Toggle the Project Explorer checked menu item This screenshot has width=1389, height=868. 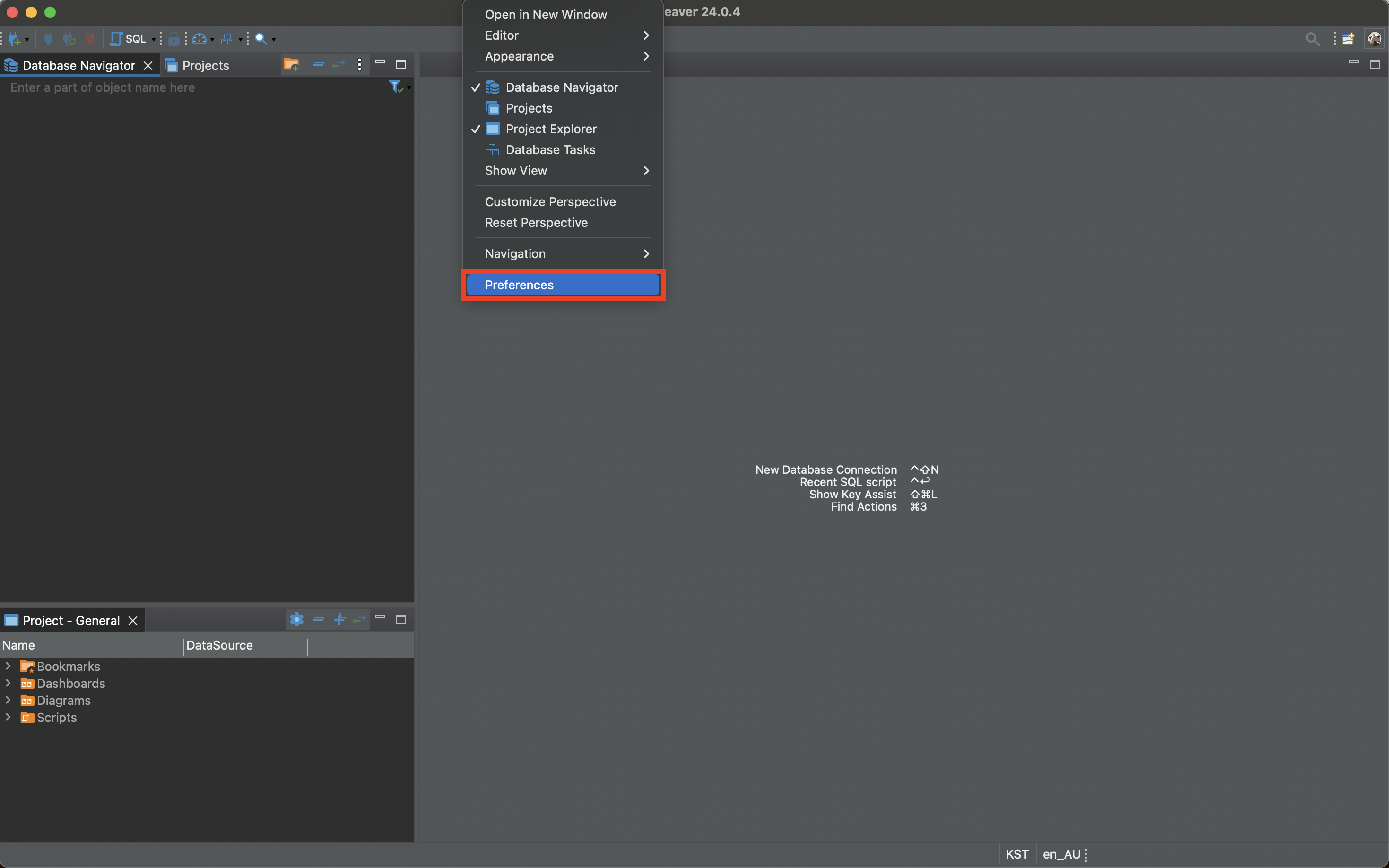(x=550, y=129)
